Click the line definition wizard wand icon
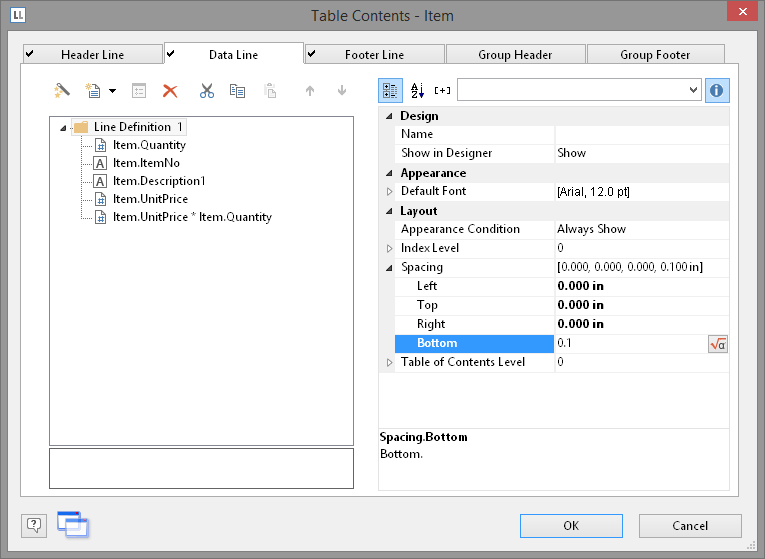Image resolution: width=765 pixels, height=559 pixels. [62, 91]
